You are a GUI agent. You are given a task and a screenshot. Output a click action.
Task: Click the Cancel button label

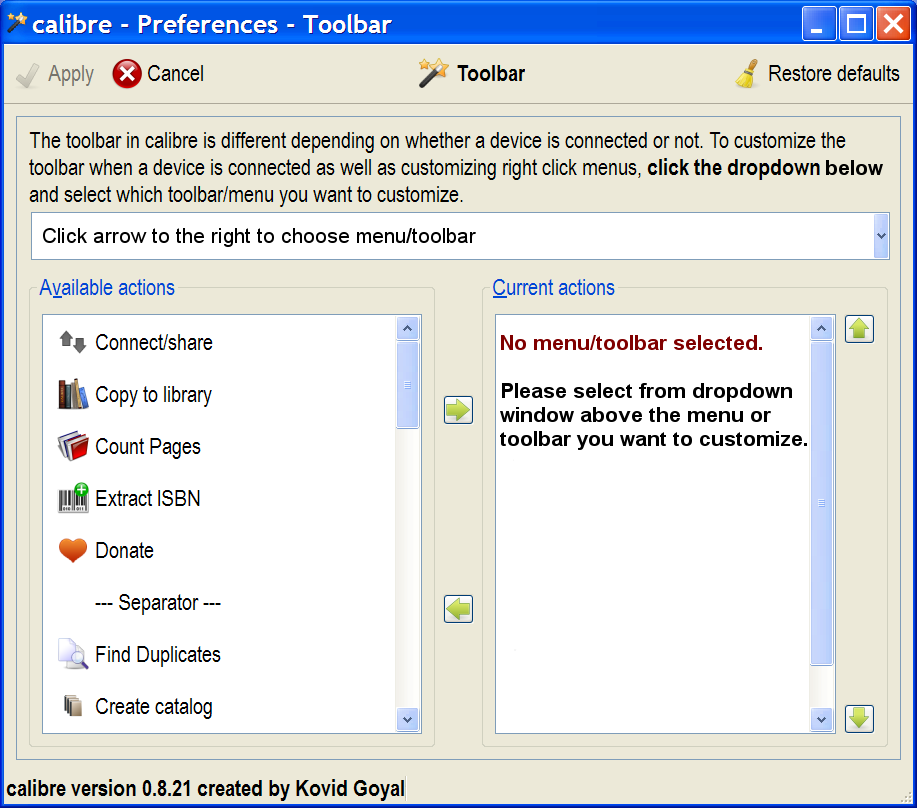pyautogui.click(x=175, y=74)
